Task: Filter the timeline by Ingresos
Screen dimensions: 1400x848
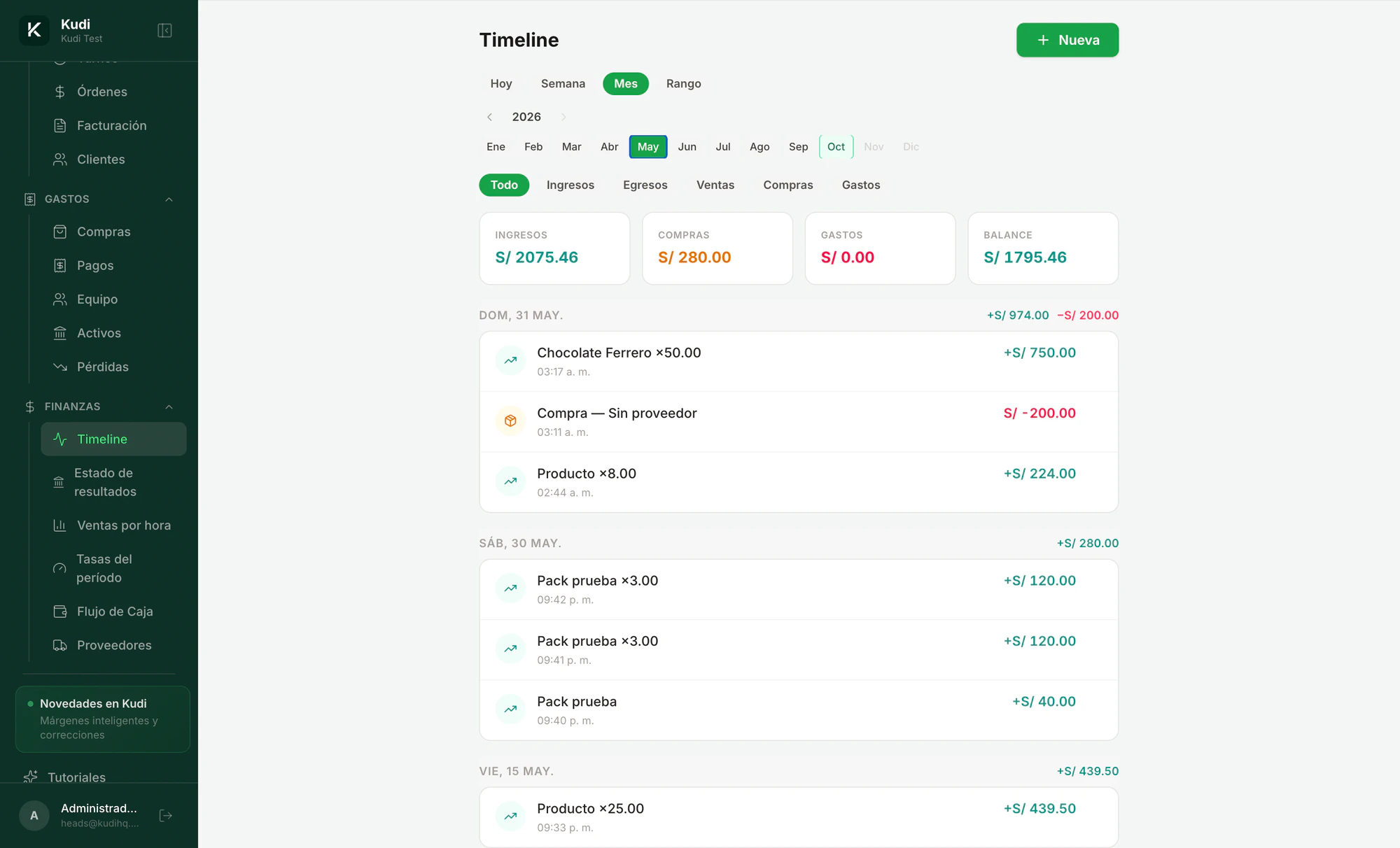Action: coord(570,185)
